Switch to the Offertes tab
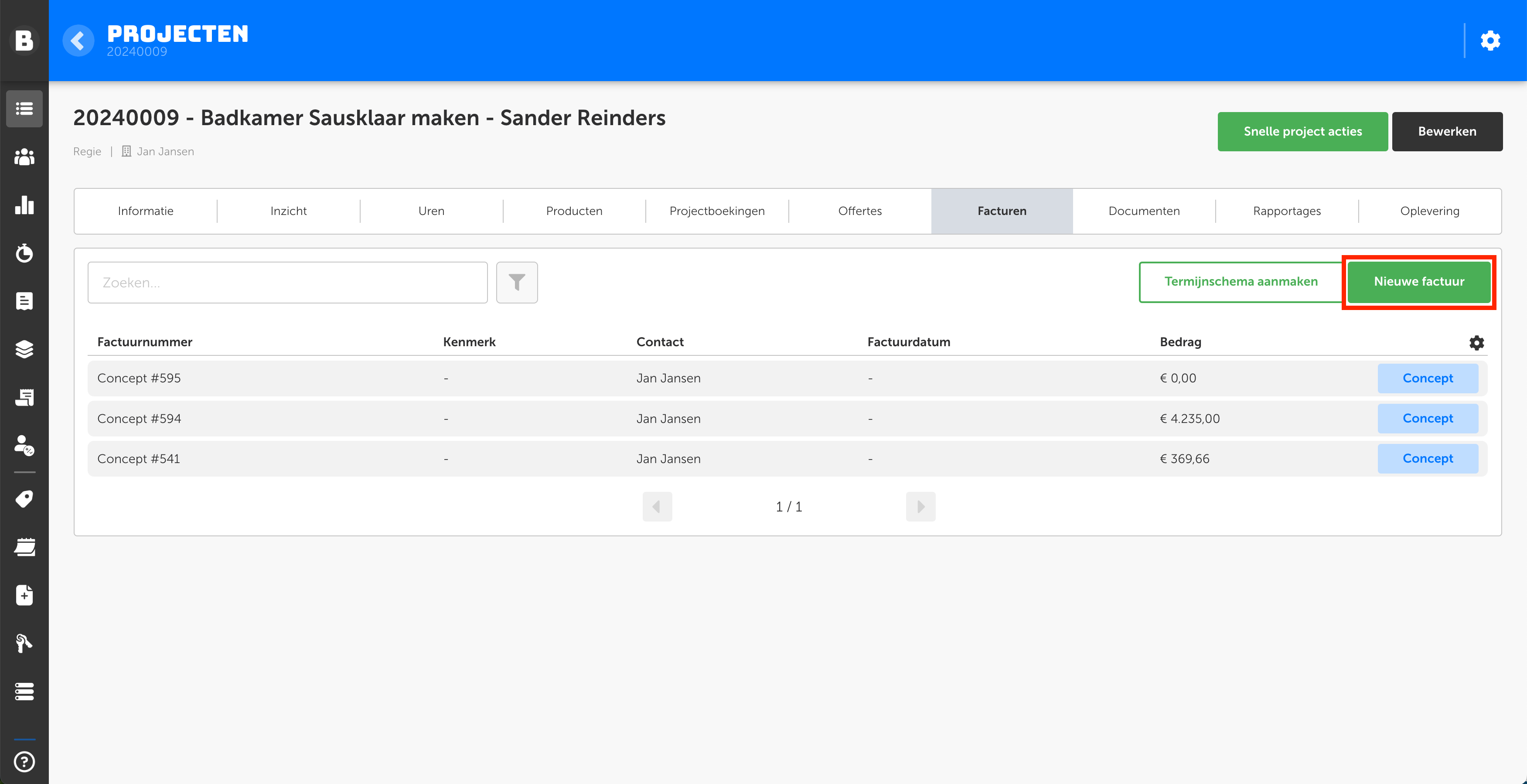 click(x=859, y=211)
